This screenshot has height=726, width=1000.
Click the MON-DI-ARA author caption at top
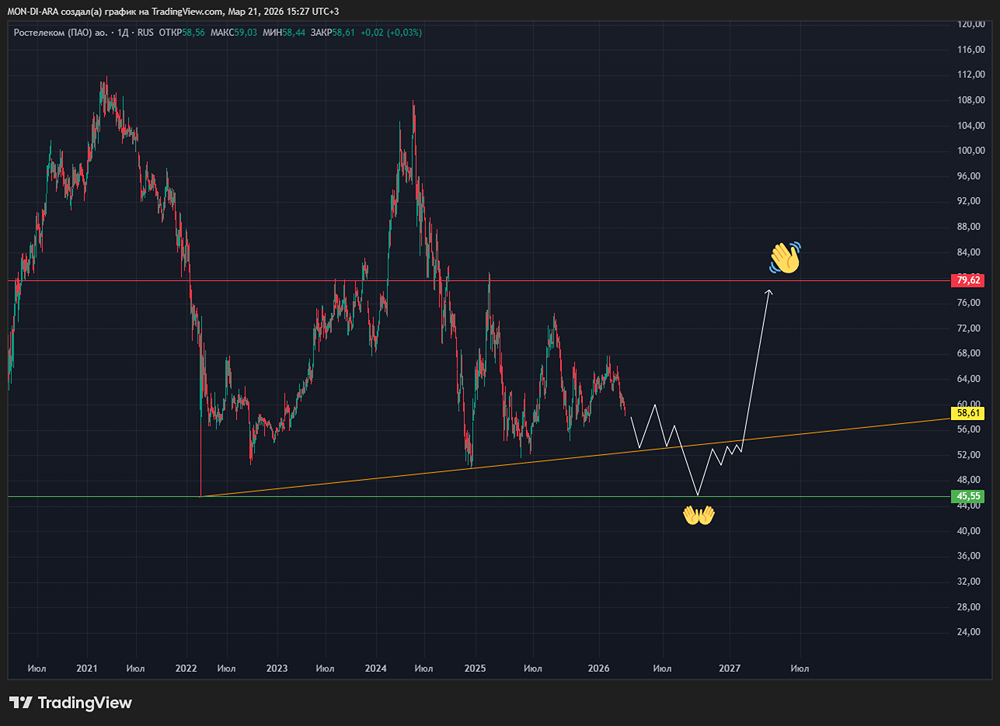(x=173, y=11)
